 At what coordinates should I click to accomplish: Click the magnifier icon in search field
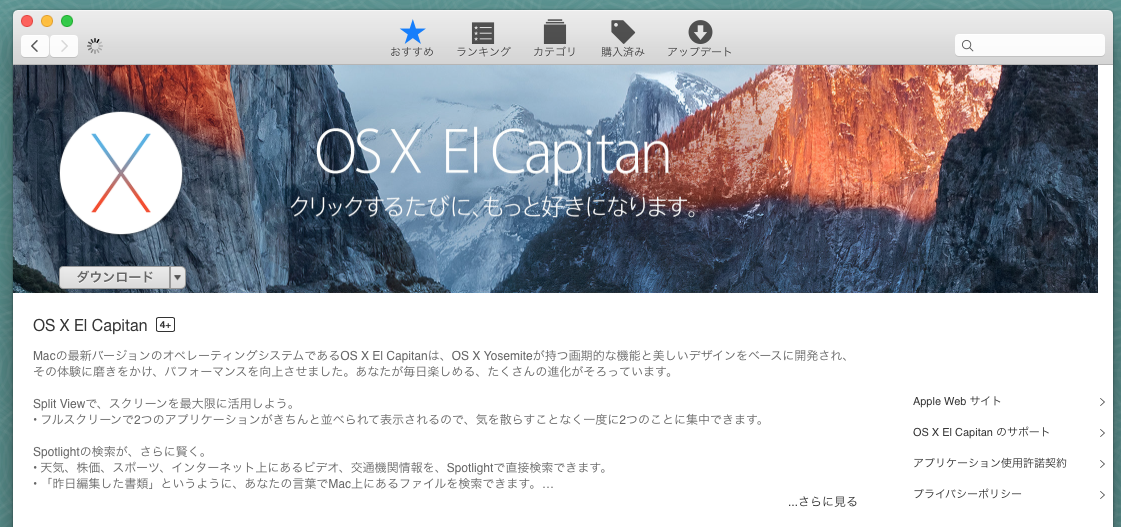click(x=967, y=45)
